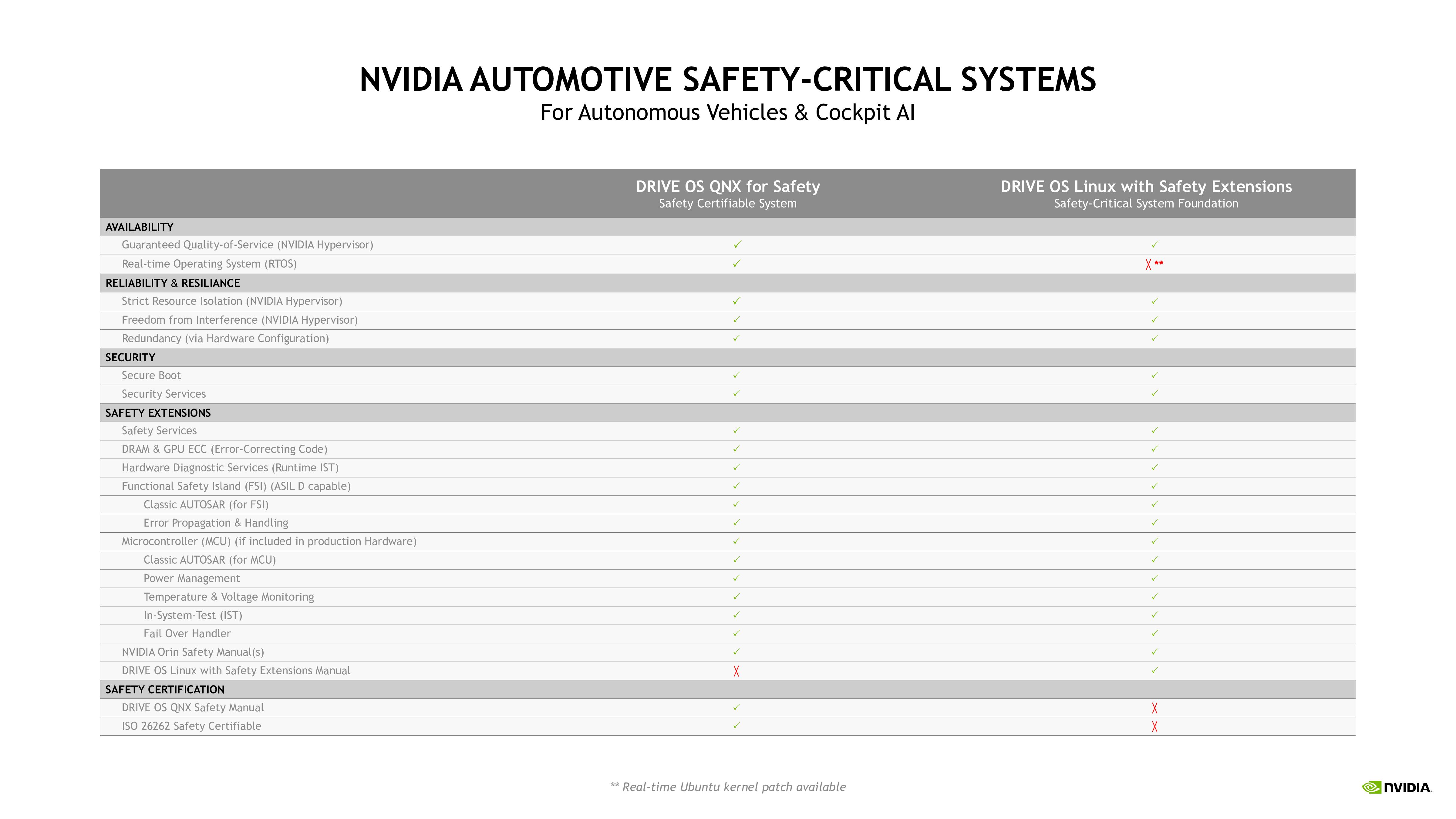Image resolution: width=1456 pixels, height=819 pixels.
Task: Click the AVAILABILITY section heading
Action: 140,227
